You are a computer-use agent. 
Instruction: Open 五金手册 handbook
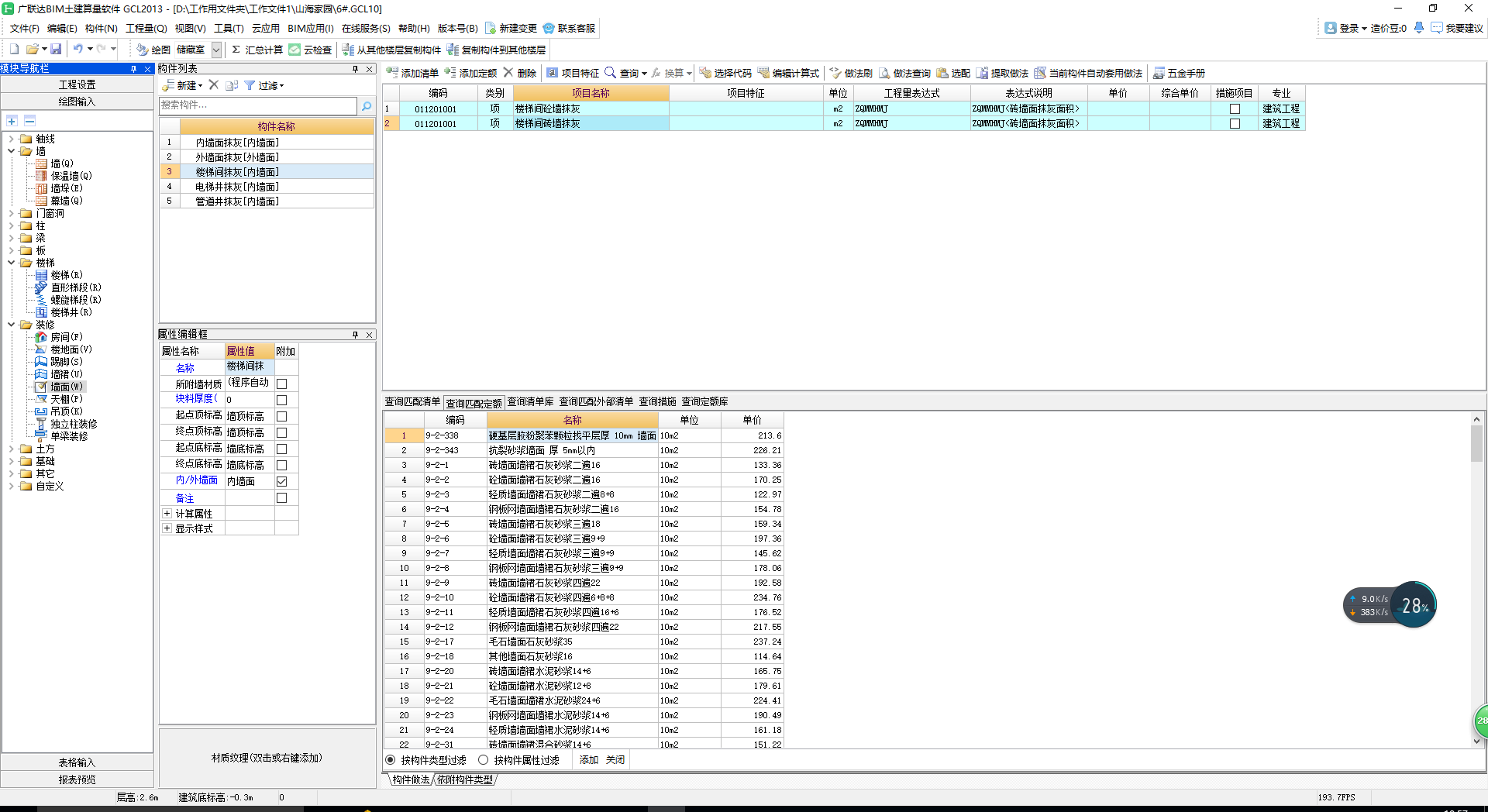(x=1179, y=73)
